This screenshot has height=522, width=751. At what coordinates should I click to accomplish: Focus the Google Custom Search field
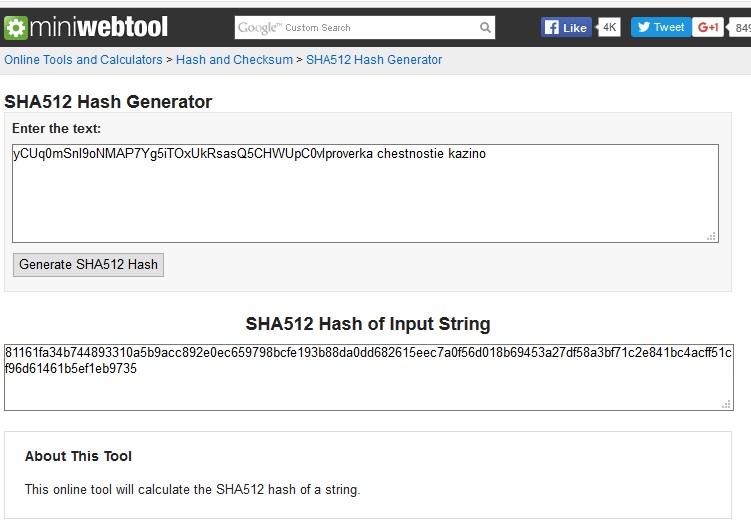pos(355,28)
